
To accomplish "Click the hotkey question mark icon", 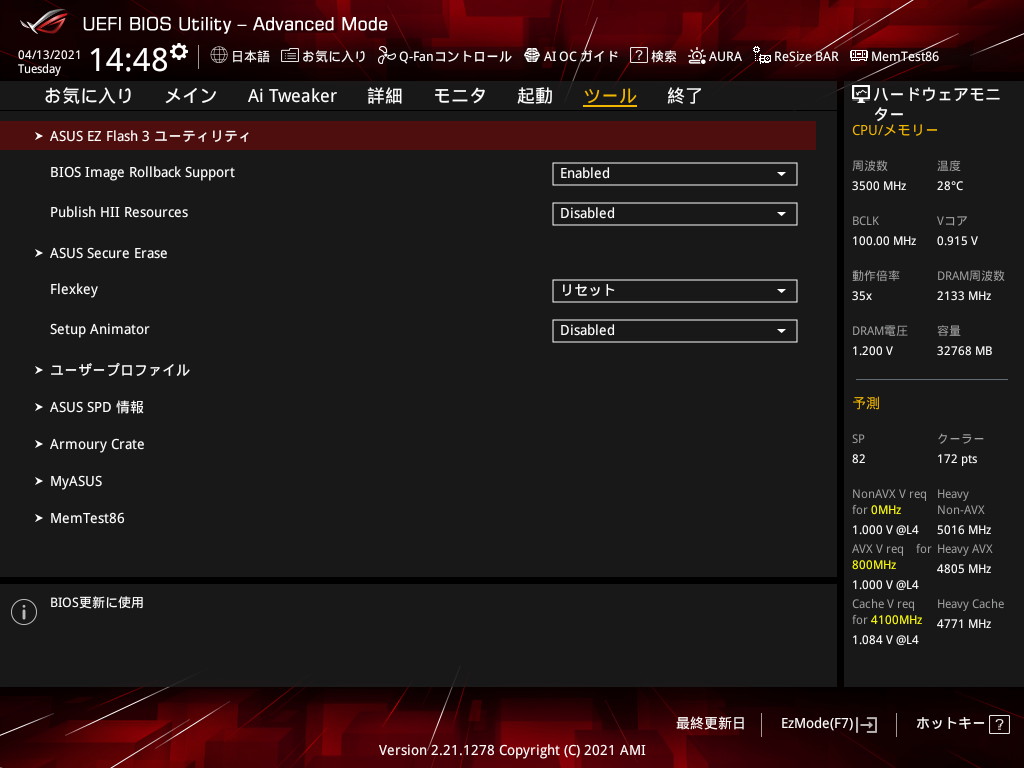I will 999,724.
